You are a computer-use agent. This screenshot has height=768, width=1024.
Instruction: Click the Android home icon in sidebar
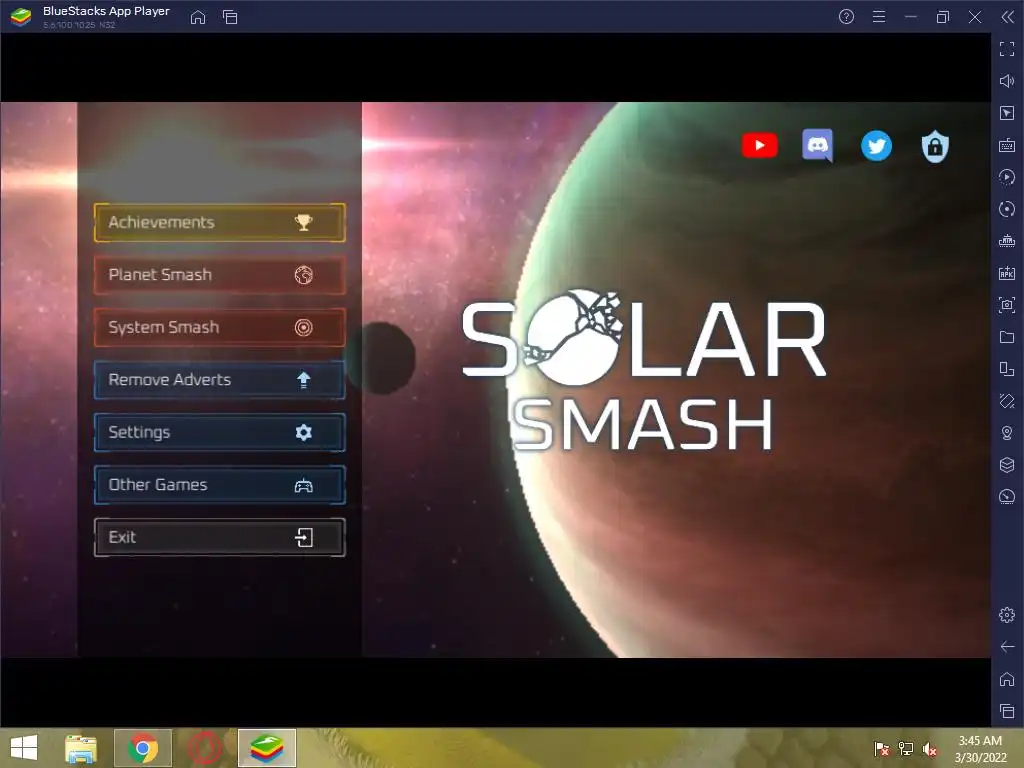(x=1007, y=679)
